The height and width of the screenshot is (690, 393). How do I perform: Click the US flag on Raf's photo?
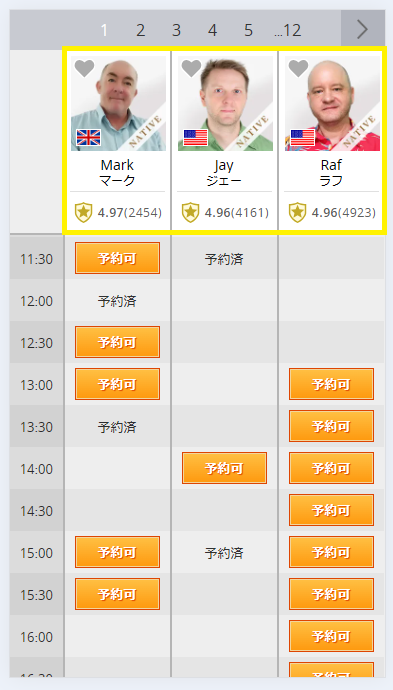(x=302, y=137)
